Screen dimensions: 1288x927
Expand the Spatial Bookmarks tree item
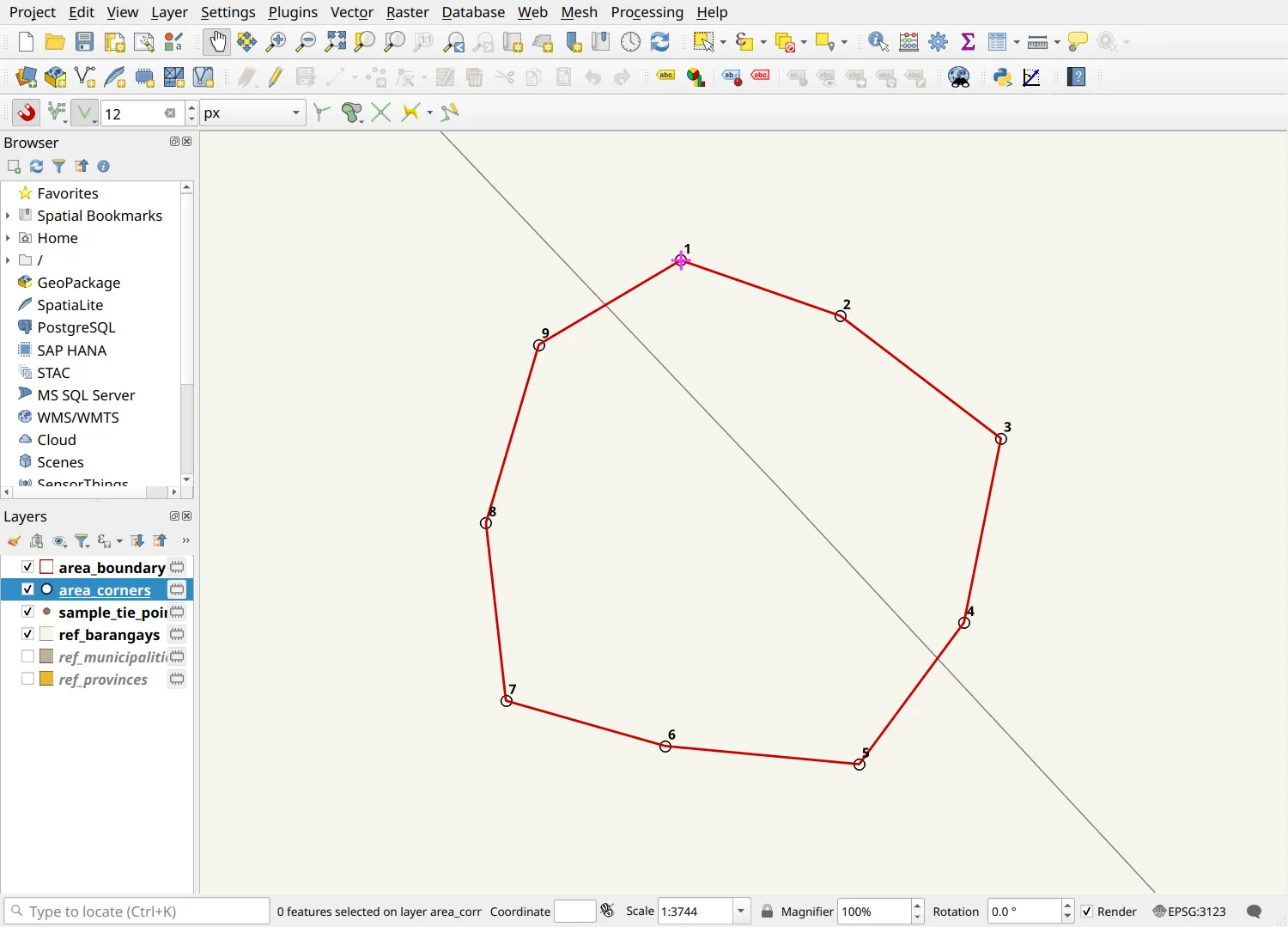point(8,216)
